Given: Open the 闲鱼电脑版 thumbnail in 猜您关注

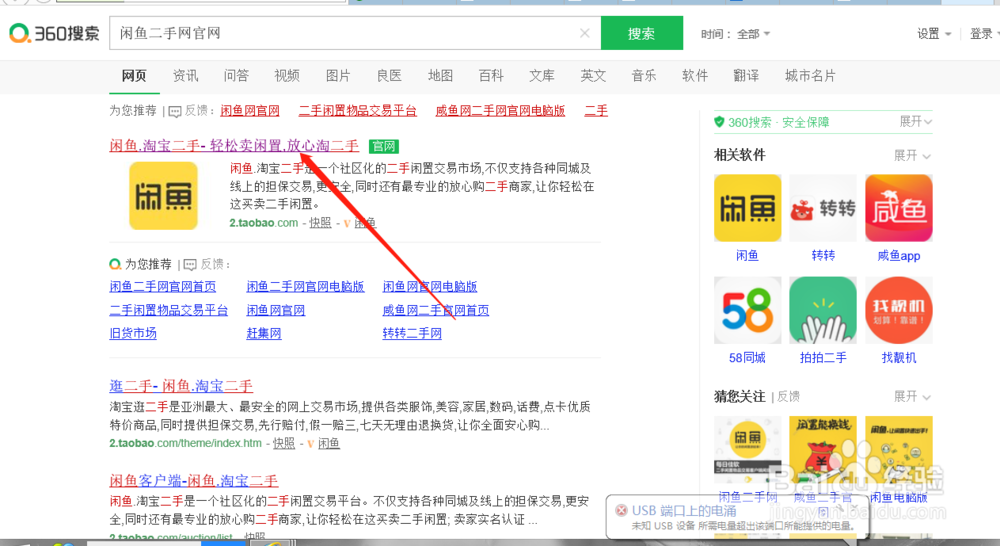Looking at the screenshot, I should [x=899, y=450].
